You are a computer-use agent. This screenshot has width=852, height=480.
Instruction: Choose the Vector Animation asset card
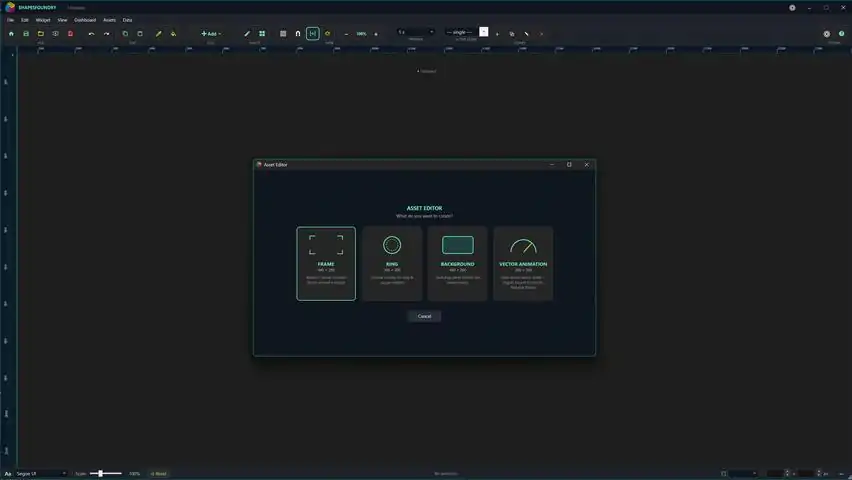(x=523, y=264)
